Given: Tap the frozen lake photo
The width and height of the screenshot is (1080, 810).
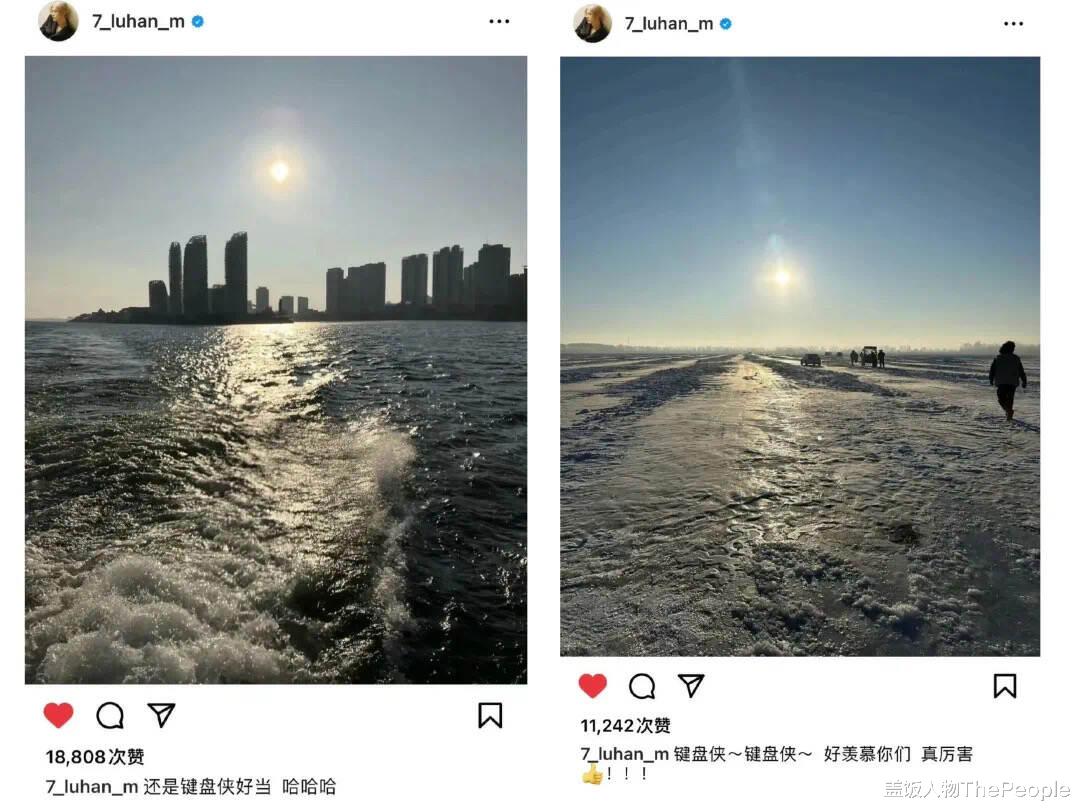Looking at the screenshot, I should [x=800, y=356].
